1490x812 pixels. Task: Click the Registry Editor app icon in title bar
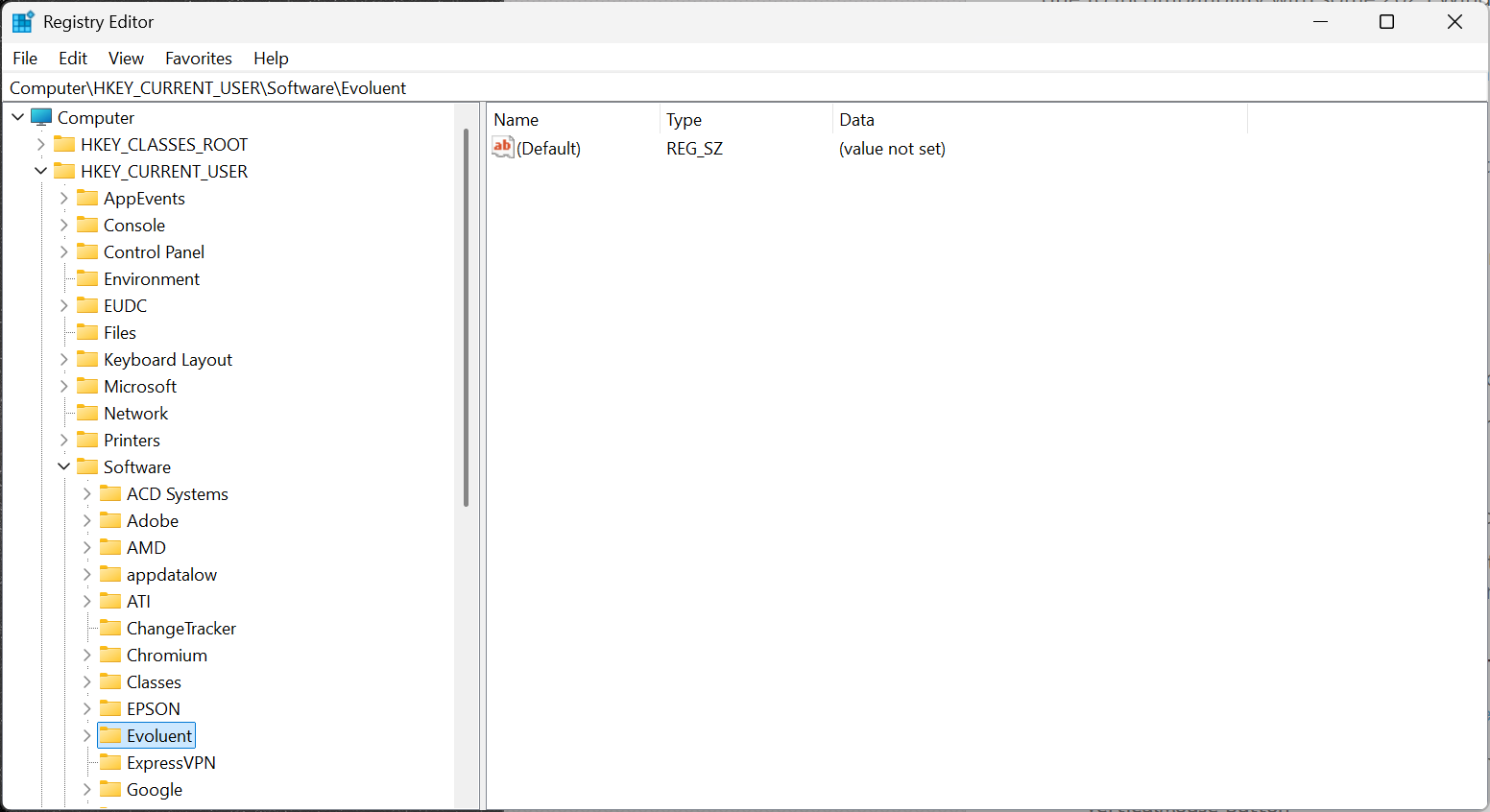pyautogui.click(x=23, y=21)
